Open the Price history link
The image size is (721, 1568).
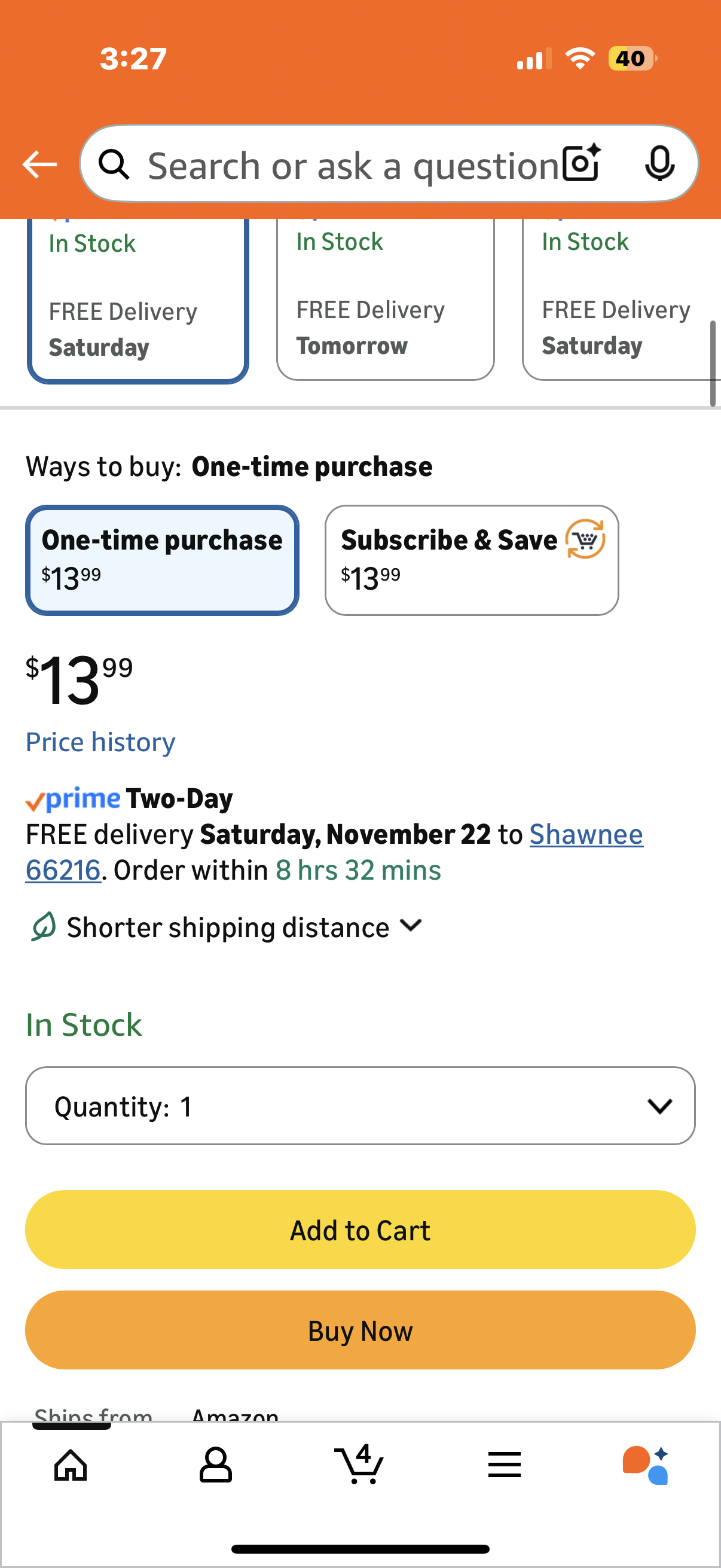point(100,742)
